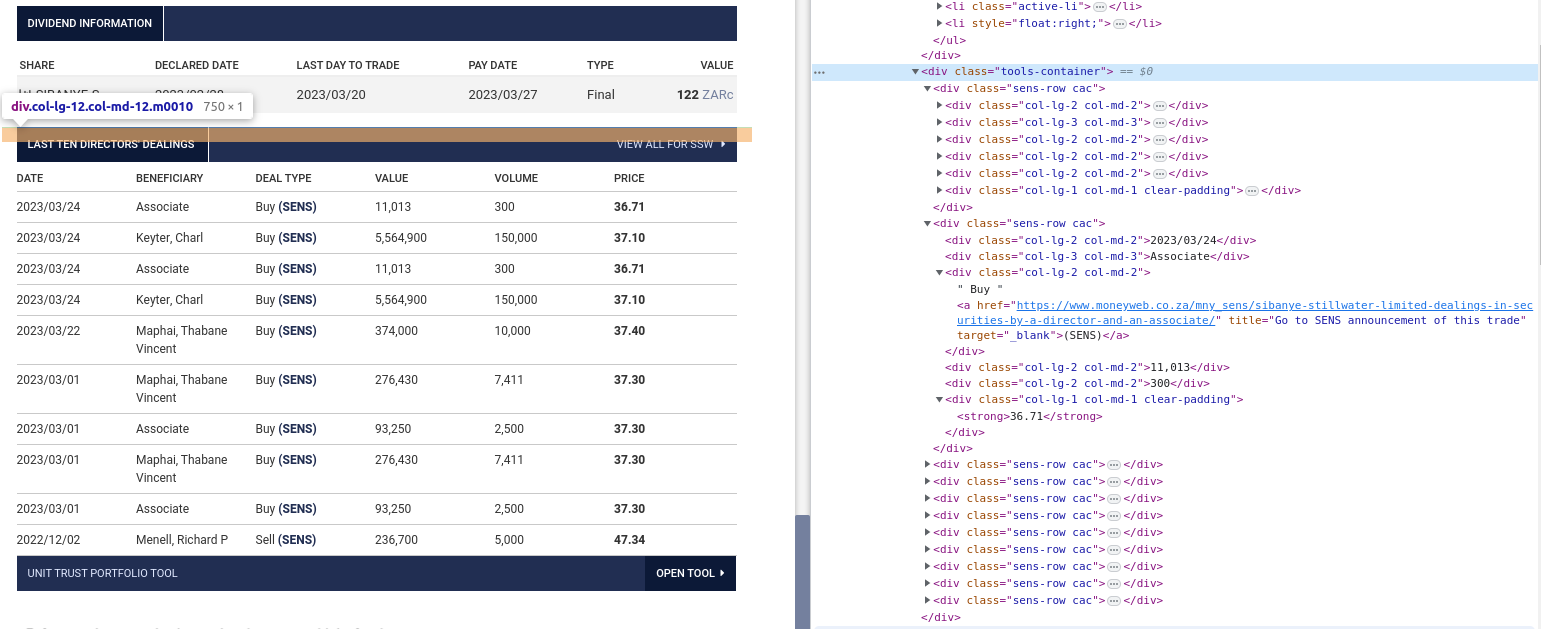Select the Dividend Information tab
Viewport: 1541px width, 629px height.
(x=90, y=23)
